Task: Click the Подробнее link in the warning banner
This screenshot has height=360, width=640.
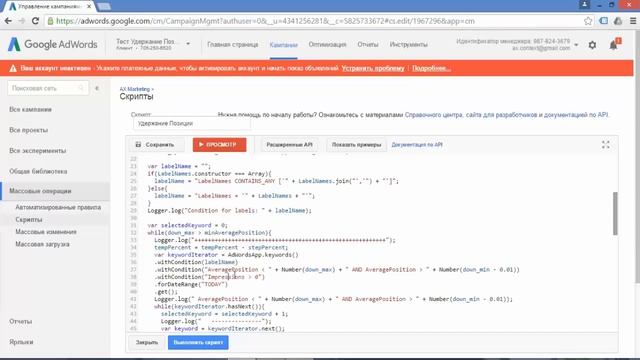Action: pos(431,68)
